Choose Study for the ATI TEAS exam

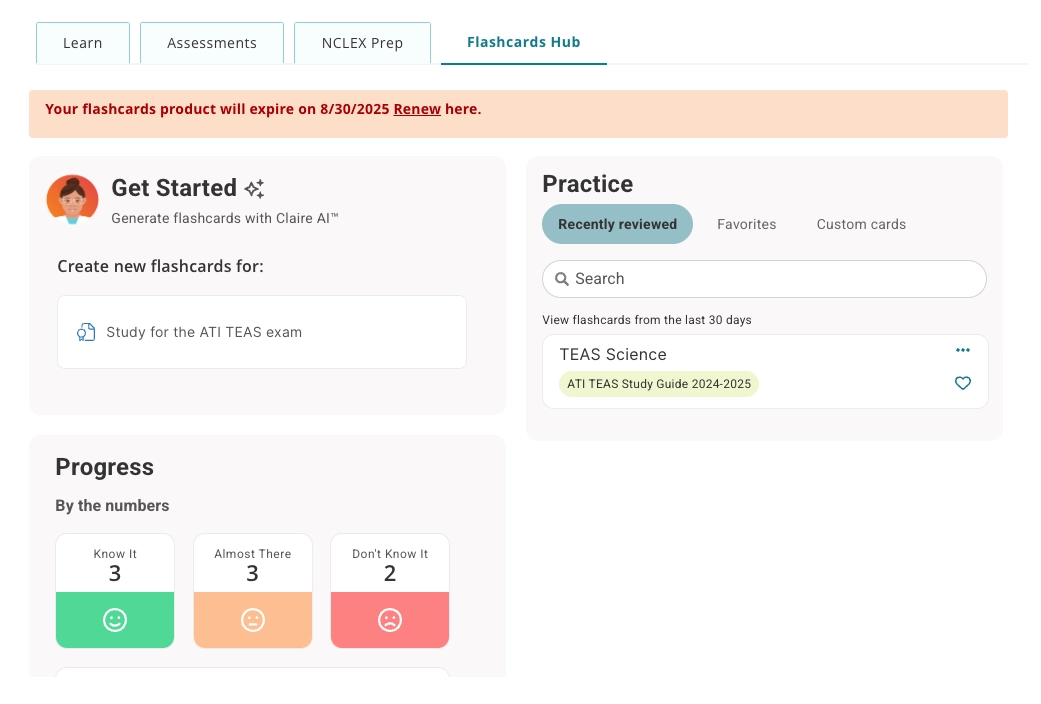262,332
